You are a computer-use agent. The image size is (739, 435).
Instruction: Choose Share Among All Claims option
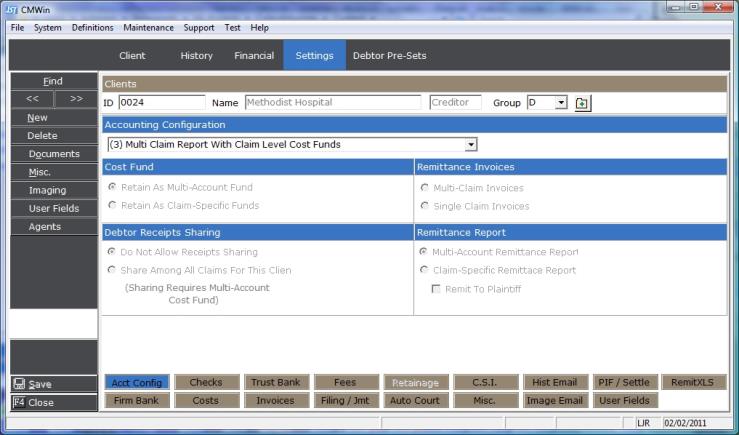click(x=112, y=270)
